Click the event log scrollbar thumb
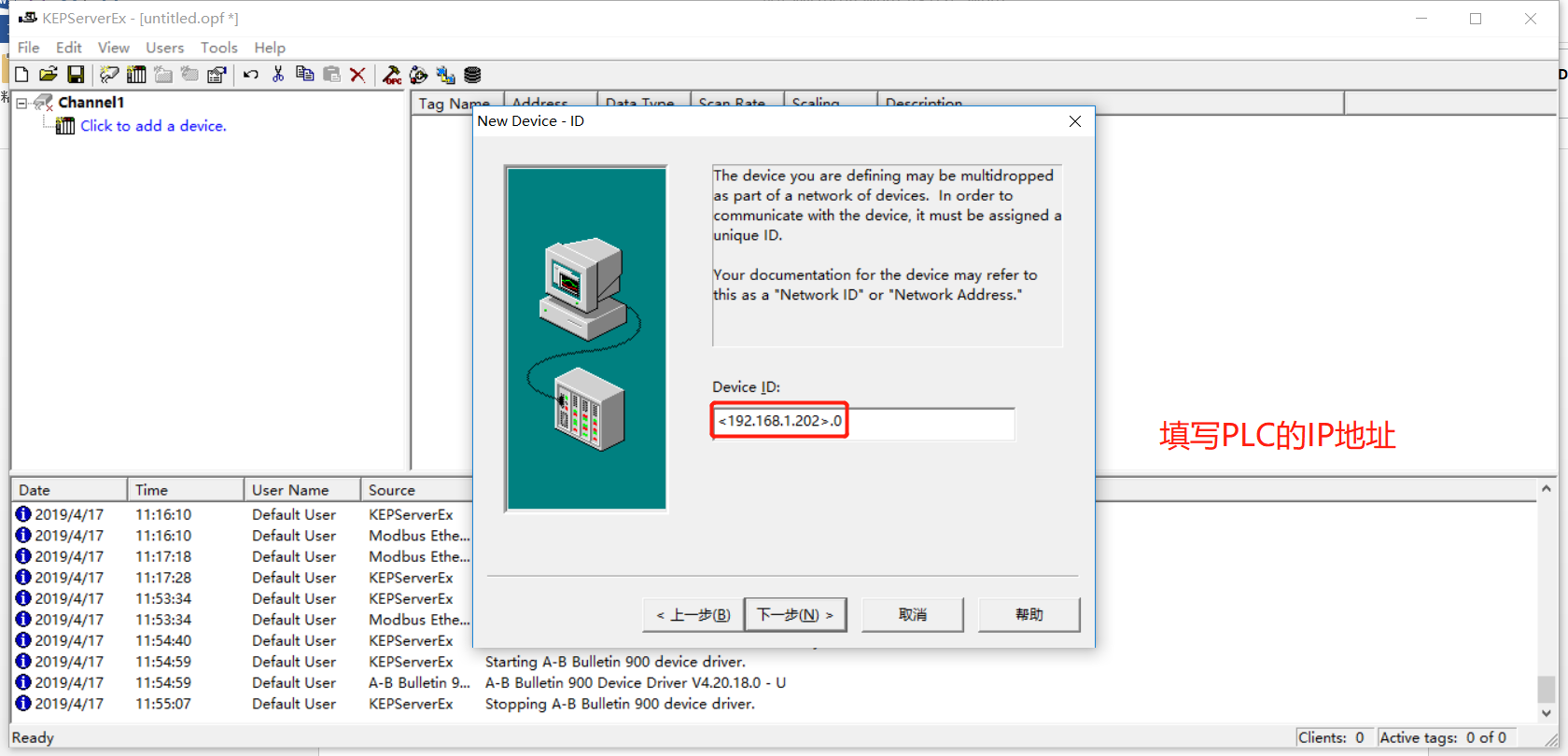Viewport: 1568px width, 756px height. point(1547,689)
